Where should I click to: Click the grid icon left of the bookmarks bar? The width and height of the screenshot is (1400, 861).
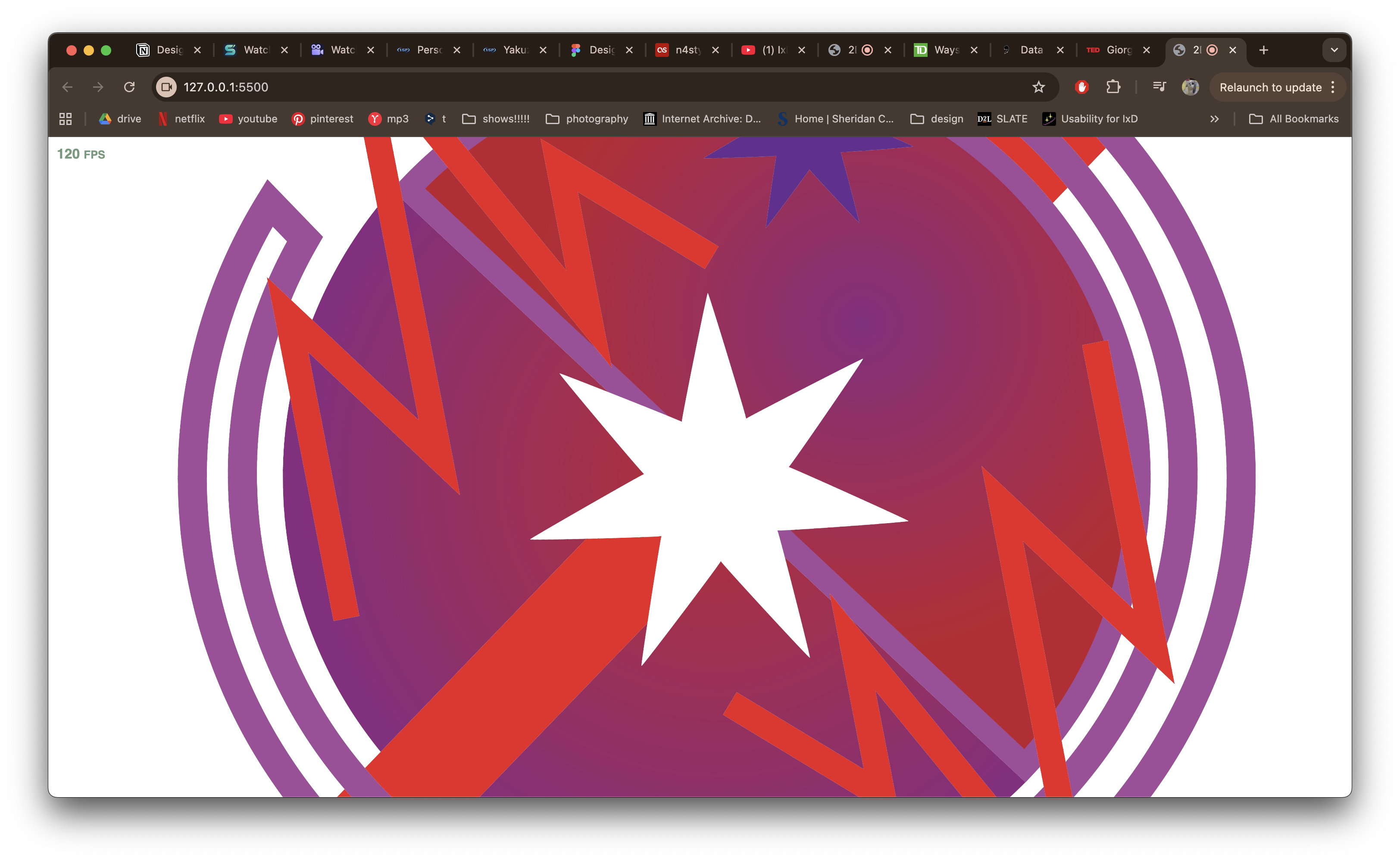(65, 119)
